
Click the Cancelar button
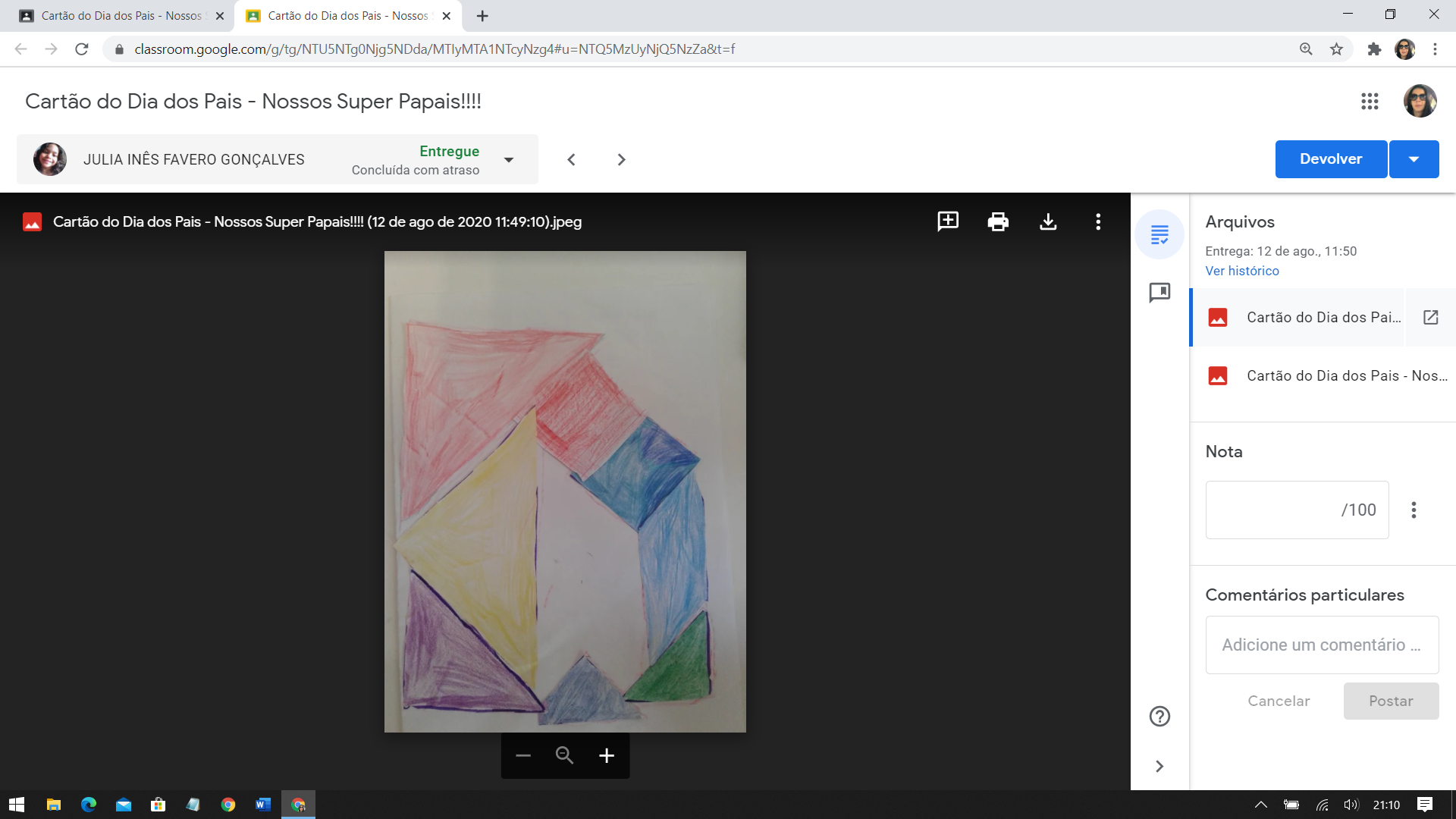1279,701
